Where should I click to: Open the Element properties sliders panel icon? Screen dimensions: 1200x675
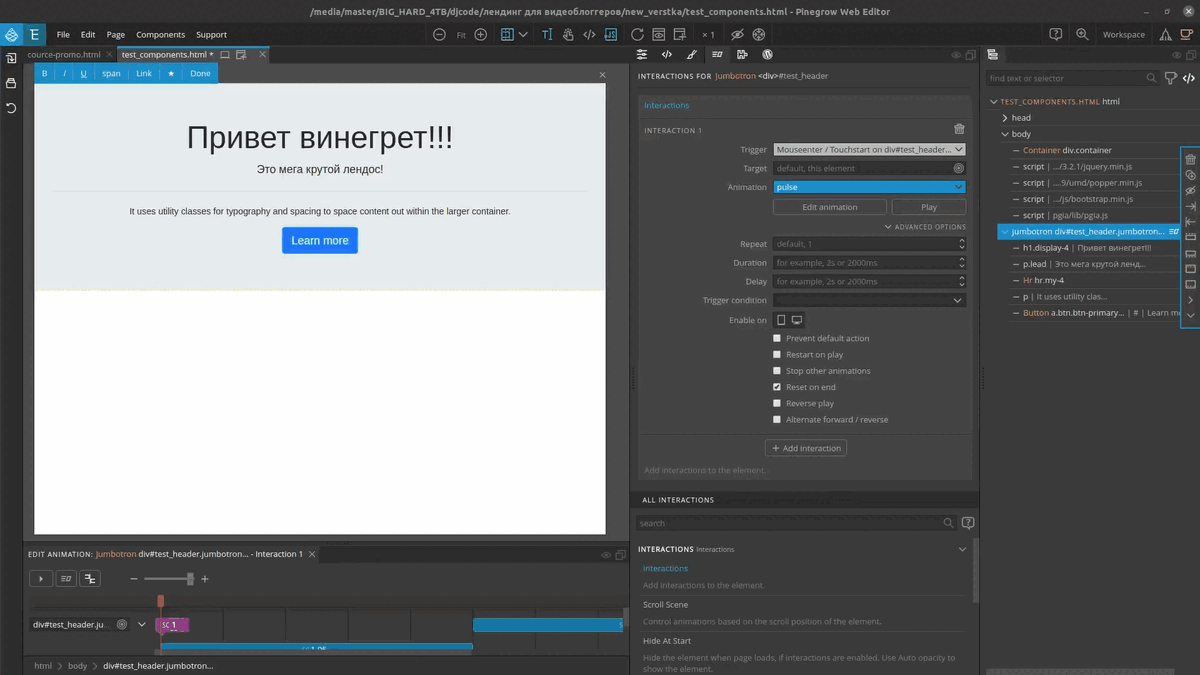pos(642,55)
